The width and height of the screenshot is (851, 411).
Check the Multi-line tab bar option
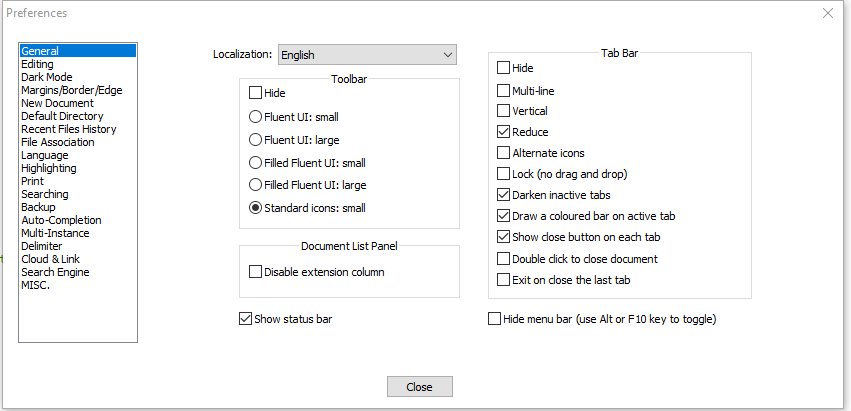click(504, 90)
